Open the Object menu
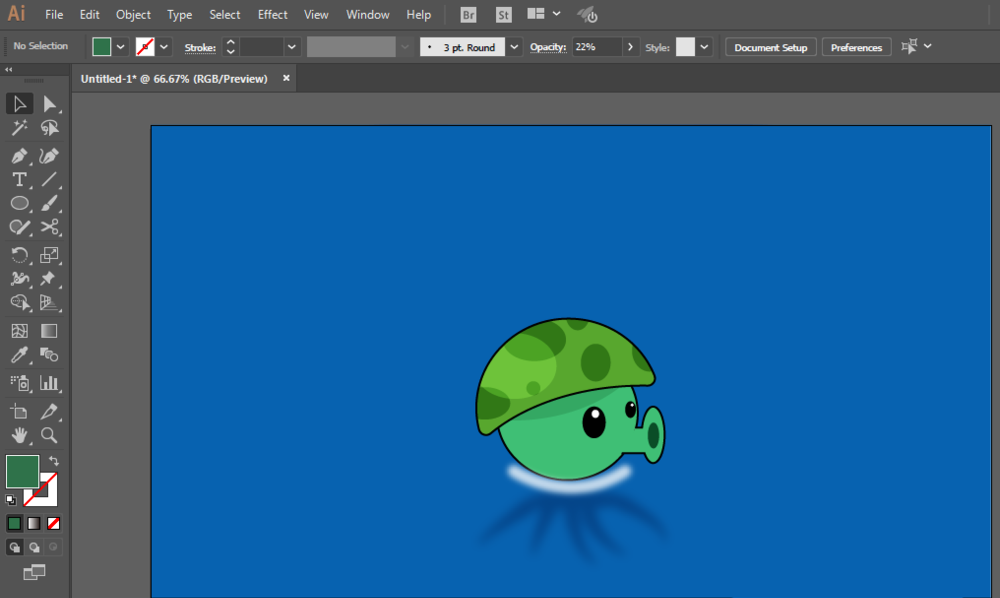Image resolution: width=1000 pixels, height=598 pixels. (x=133, y=15)
